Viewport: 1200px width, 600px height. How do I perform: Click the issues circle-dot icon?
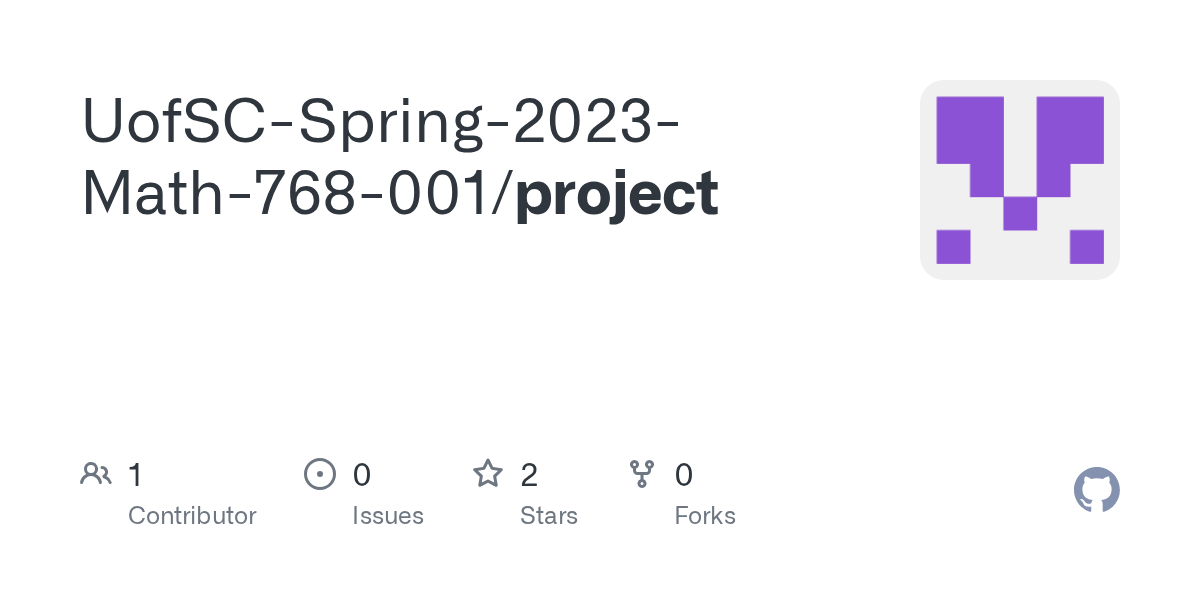coord(319,474)
